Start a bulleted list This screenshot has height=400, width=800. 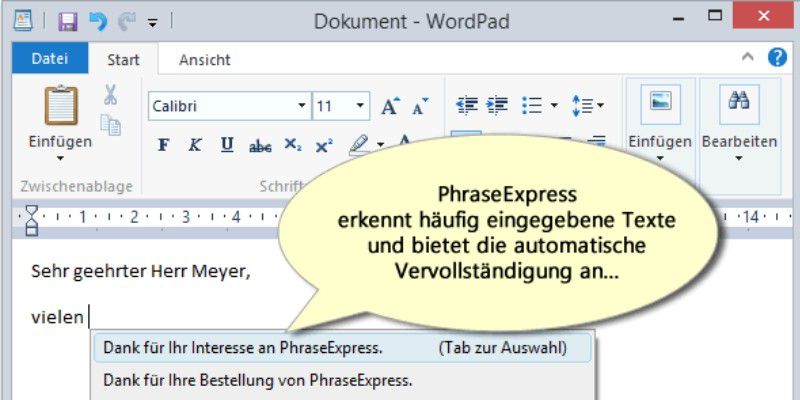532,106
